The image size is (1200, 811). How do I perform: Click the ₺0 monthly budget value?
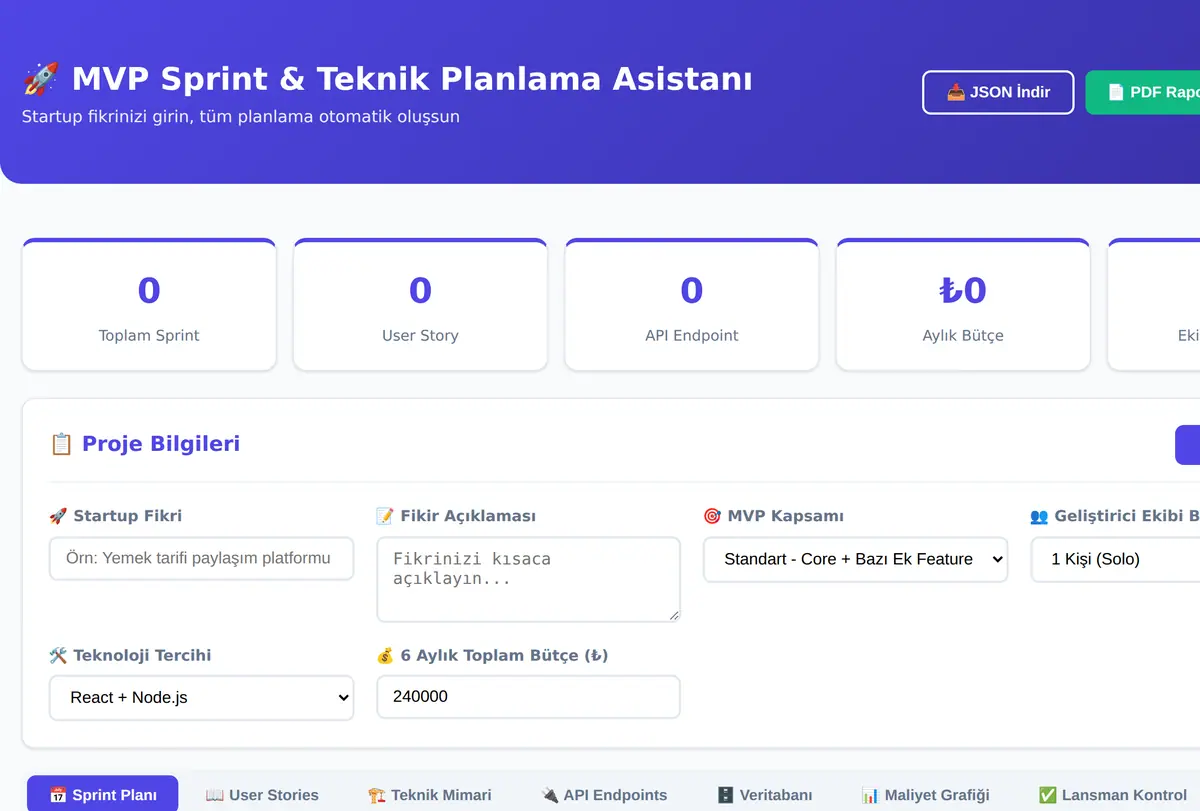963,290
